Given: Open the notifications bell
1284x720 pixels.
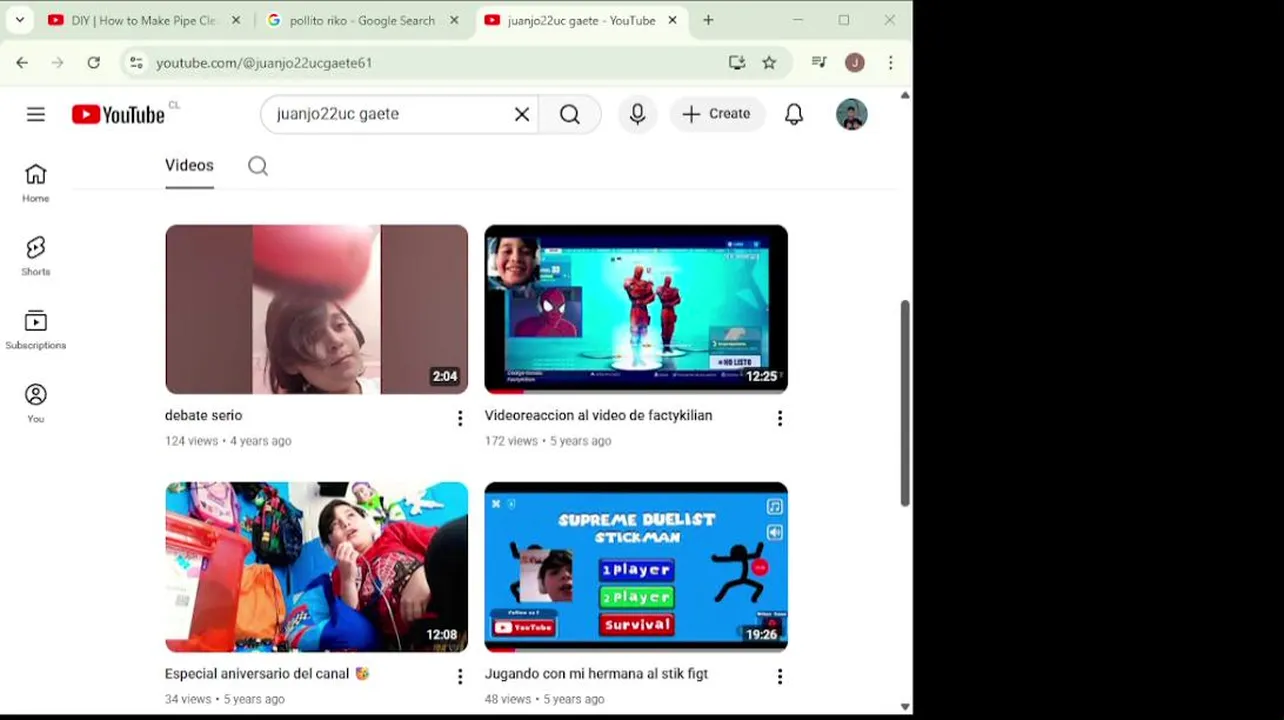Looking at the screenshot, I should [794, 114].
